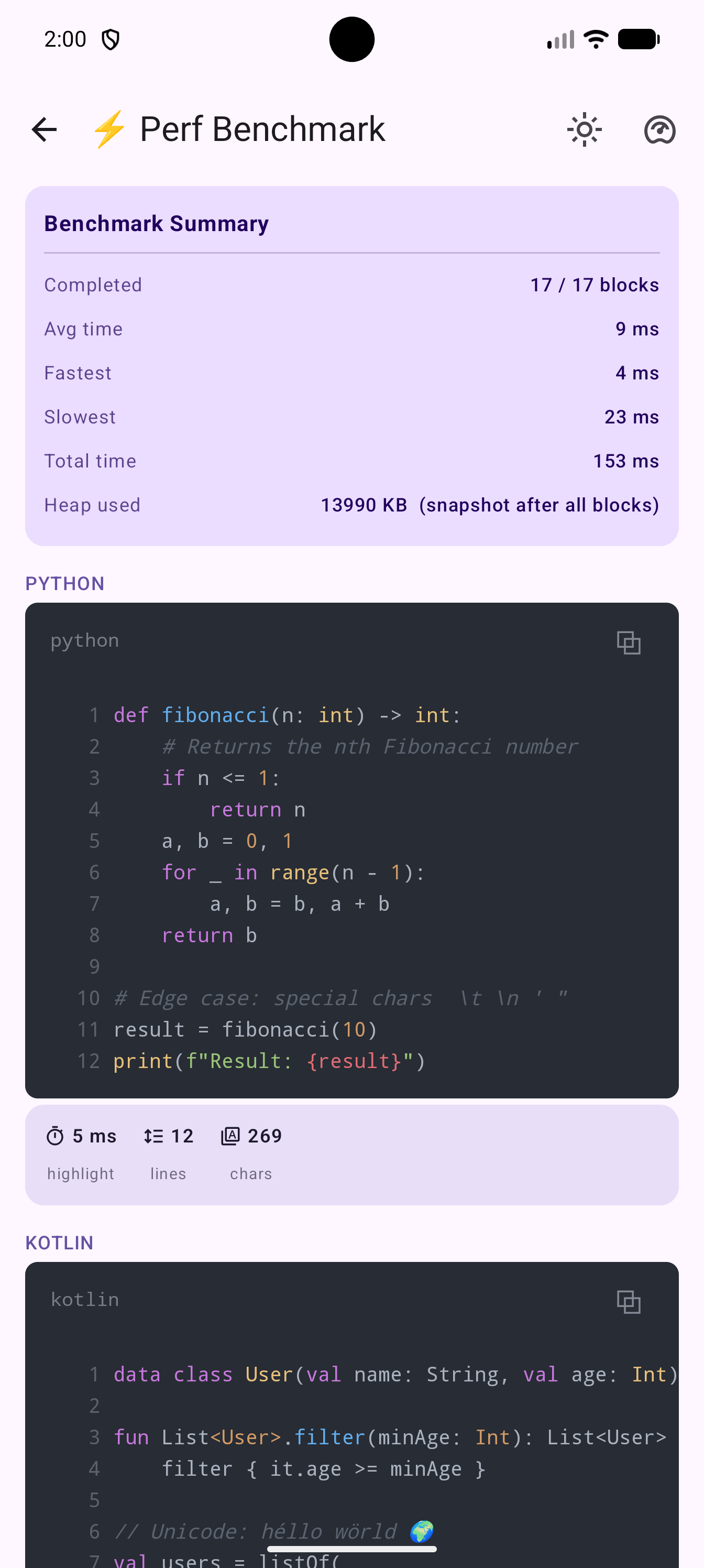Tap the 'def fibonacci(n: int) -> int:' line
Screen dimensions: 704x1568
point(287,715)
